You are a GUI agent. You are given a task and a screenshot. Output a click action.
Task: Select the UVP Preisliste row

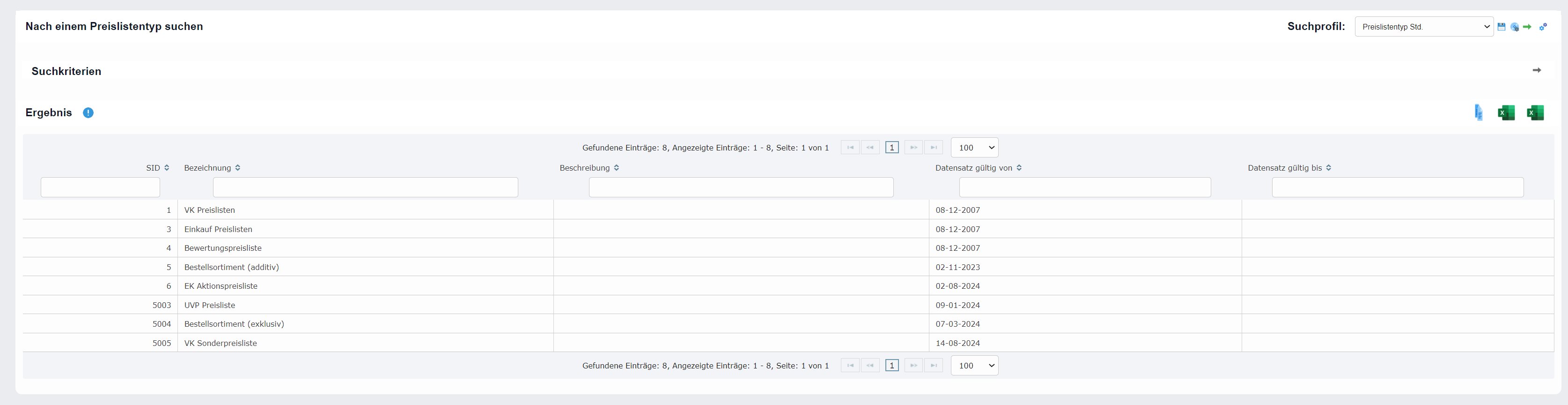(x=209, y=305)
